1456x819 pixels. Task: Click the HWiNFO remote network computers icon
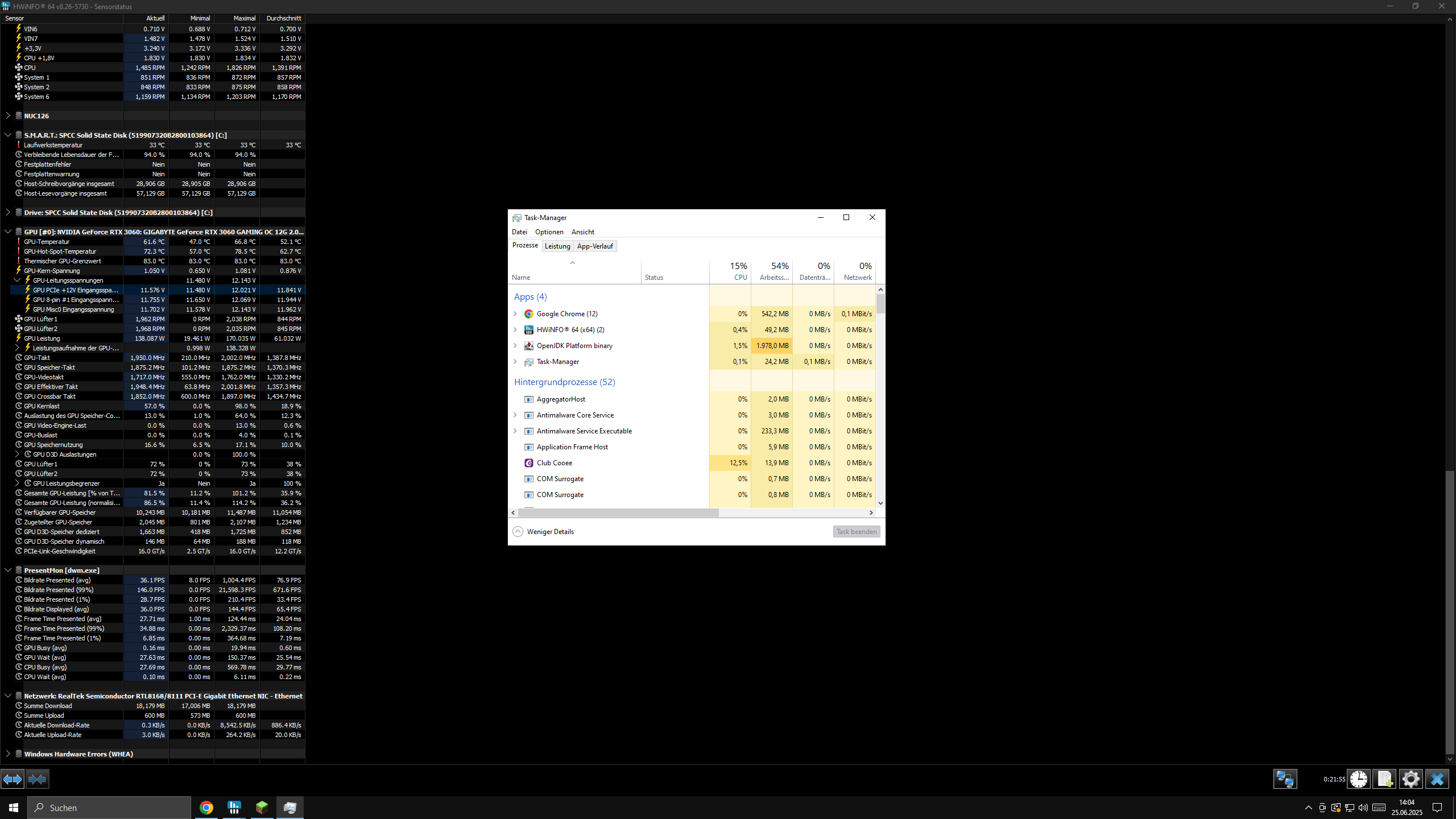pos(1284,779)
